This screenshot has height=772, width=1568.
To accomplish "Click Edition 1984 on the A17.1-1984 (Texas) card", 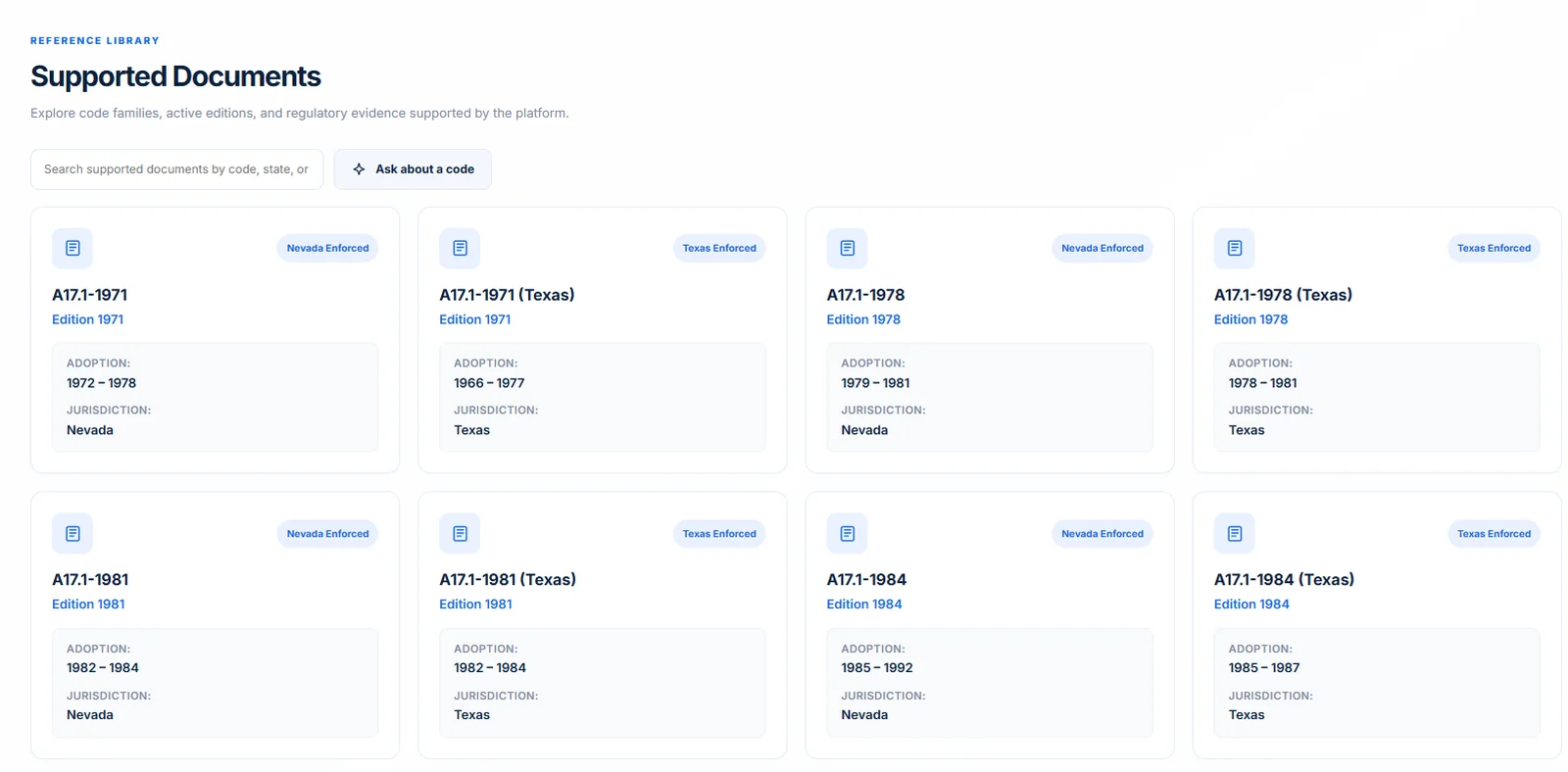I will click(1251, 604).
